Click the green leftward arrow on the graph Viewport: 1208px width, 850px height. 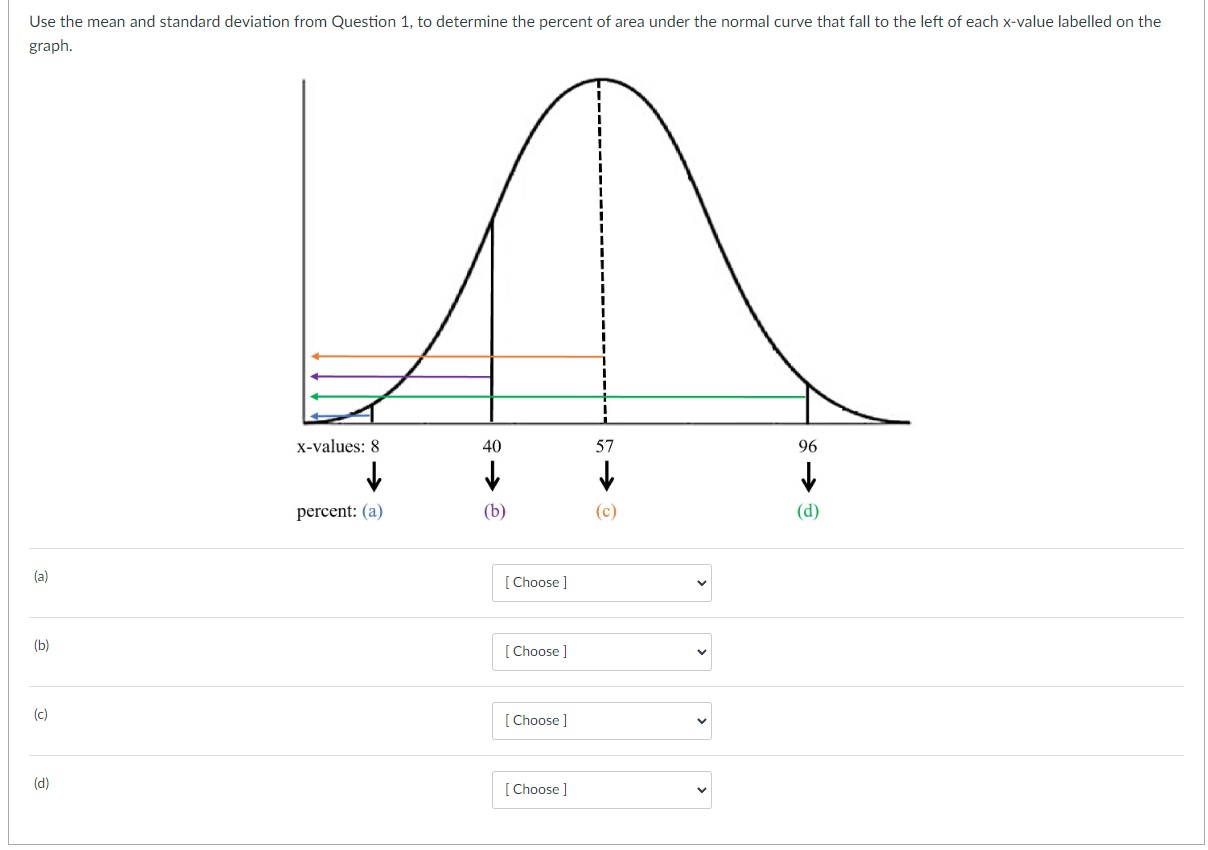tap(550, 396)
